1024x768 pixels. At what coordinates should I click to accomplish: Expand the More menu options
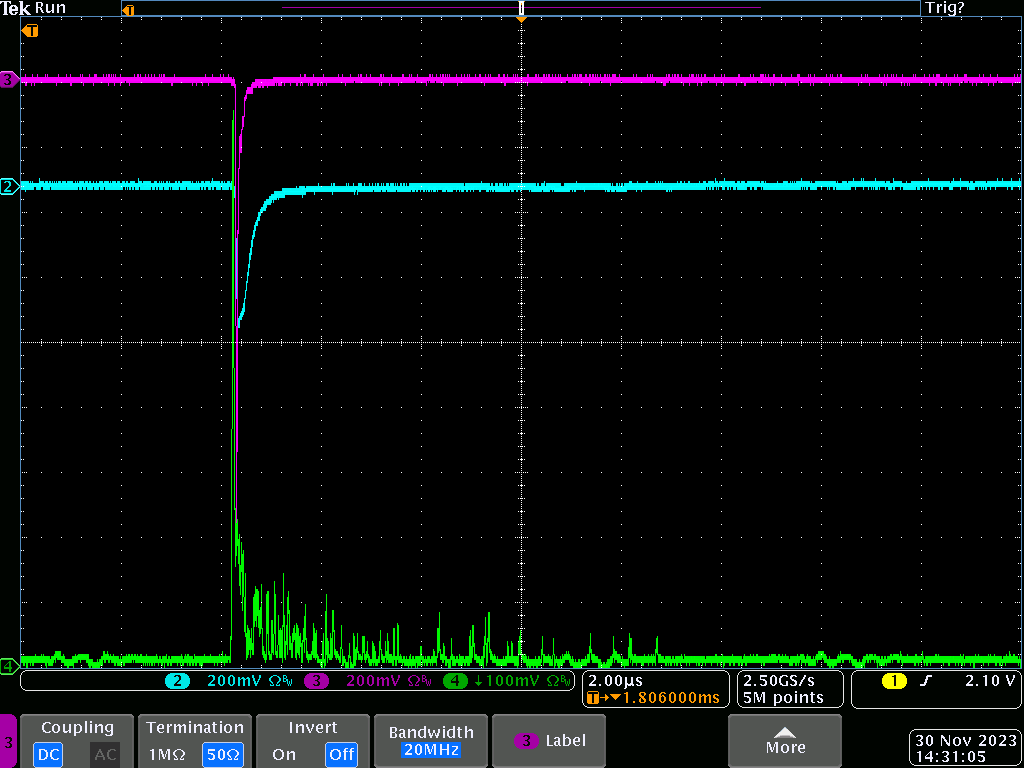785,741
